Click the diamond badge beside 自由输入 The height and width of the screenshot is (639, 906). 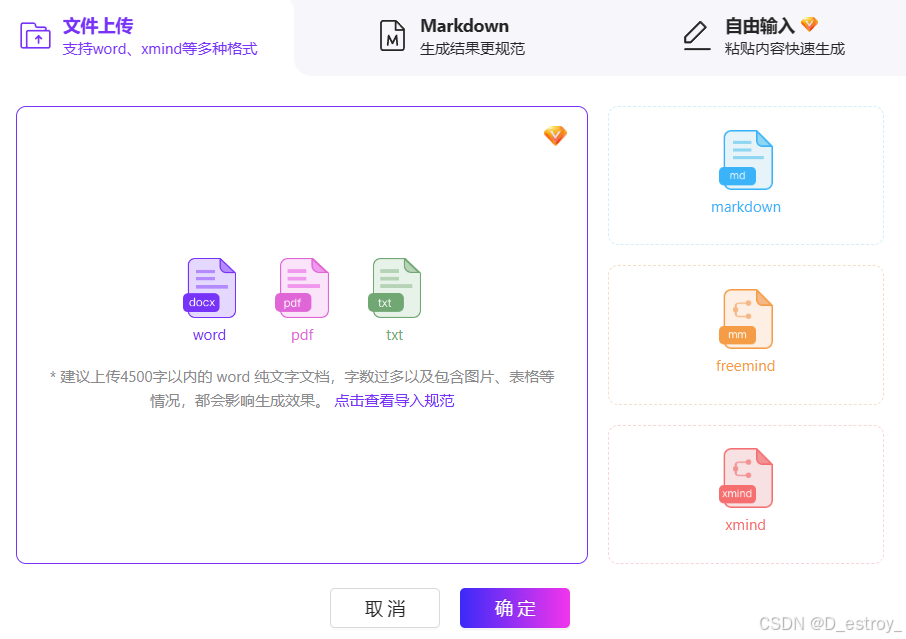[x=810, y=24]
